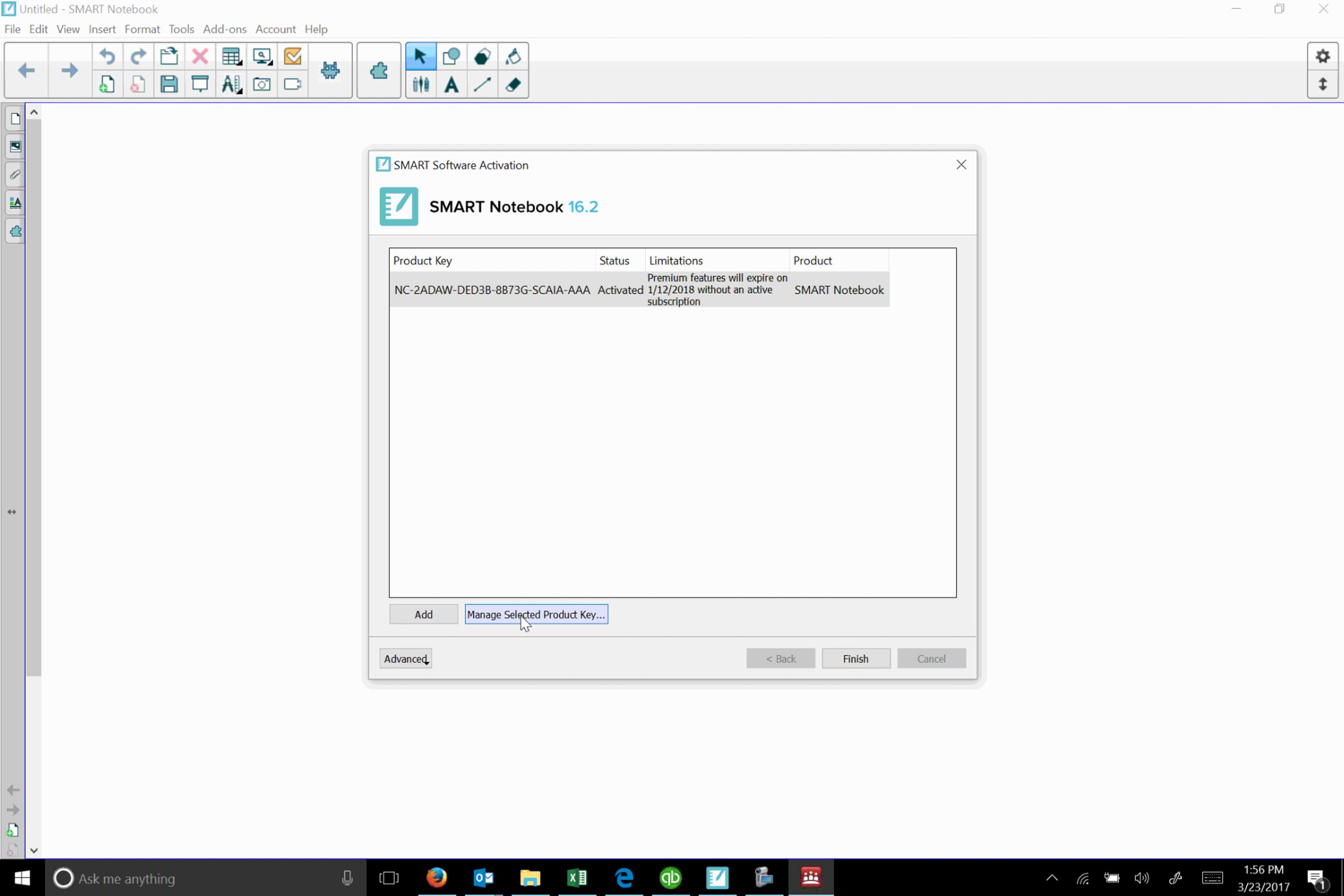Open the Gallery sidebar tab

tap(15, 147)
